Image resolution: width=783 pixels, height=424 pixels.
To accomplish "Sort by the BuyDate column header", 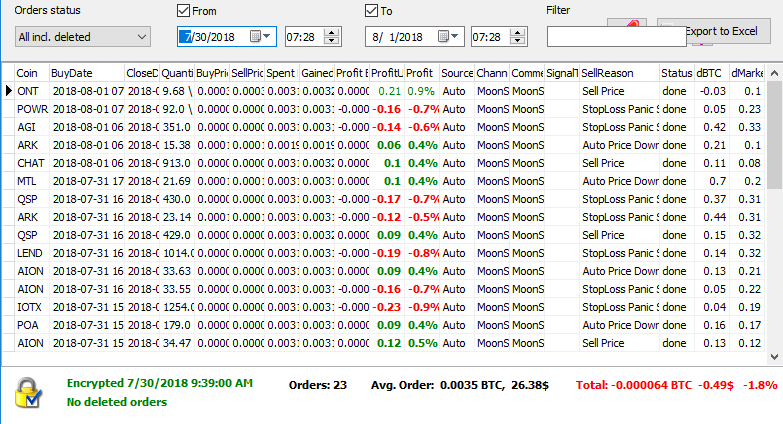I will click(85, 73).
